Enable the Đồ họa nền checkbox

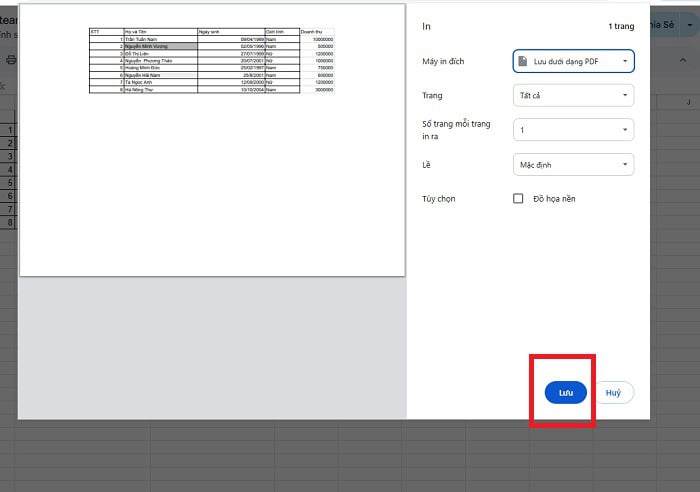(x=518, y=199)
